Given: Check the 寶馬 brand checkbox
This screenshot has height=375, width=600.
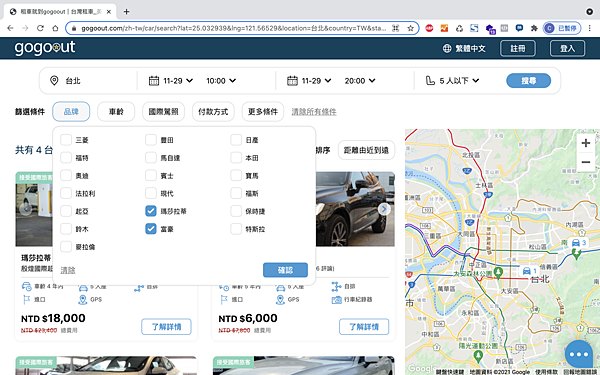Looking at the screenshot, I should pyautogui.click(x=236, y=175).
